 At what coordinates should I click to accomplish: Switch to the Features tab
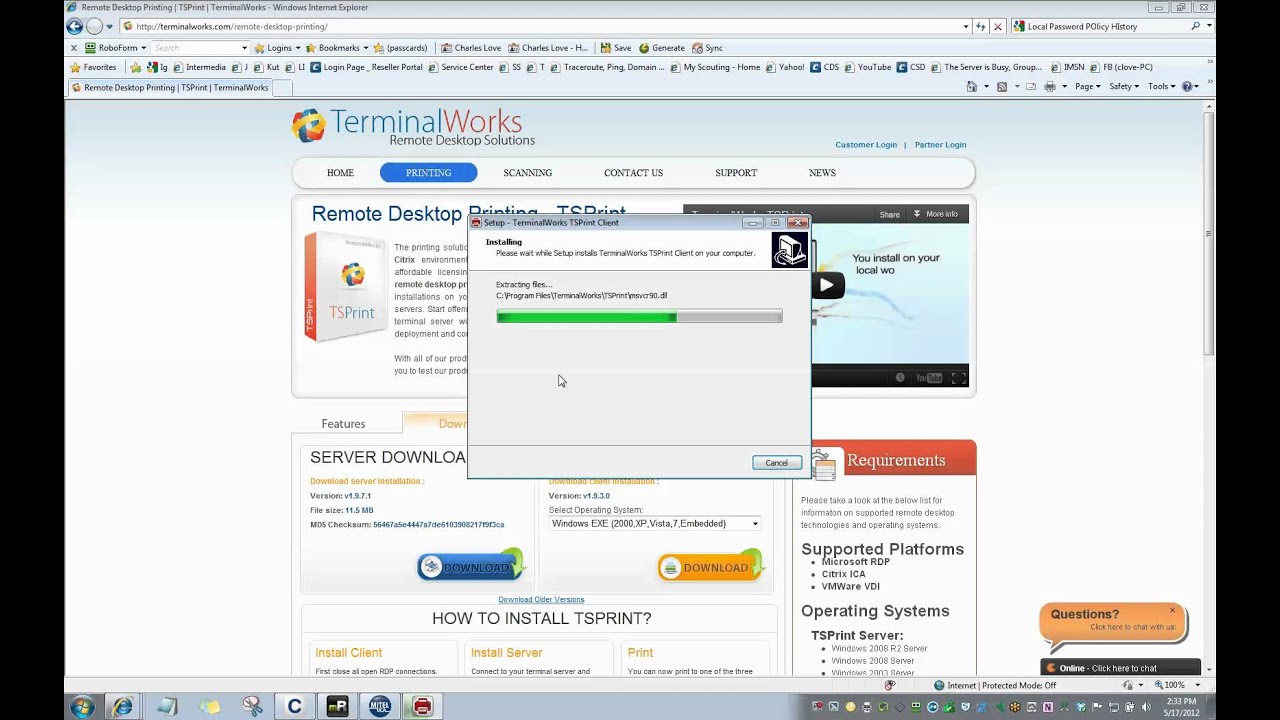pyautogui.click(x=343, y=424)
